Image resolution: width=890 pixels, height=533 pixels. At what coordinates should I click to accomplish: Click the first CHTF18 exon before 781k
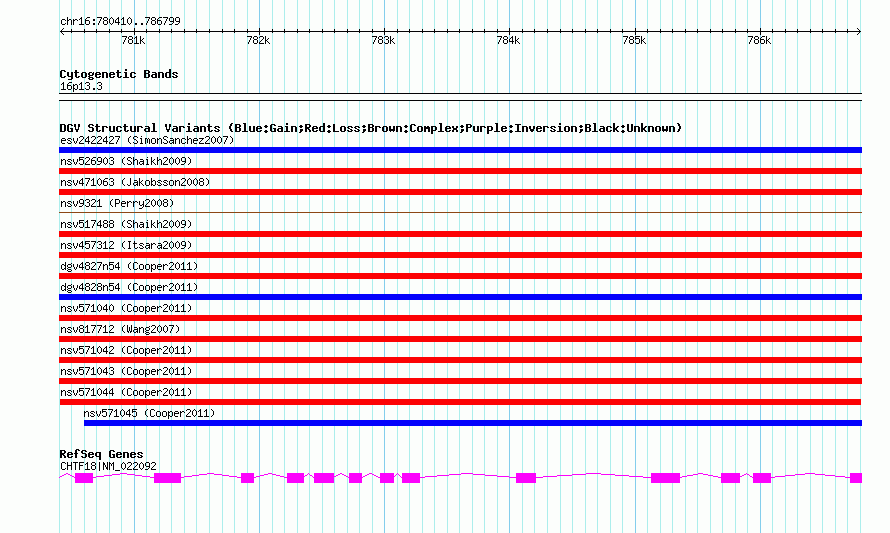[84, 478]
